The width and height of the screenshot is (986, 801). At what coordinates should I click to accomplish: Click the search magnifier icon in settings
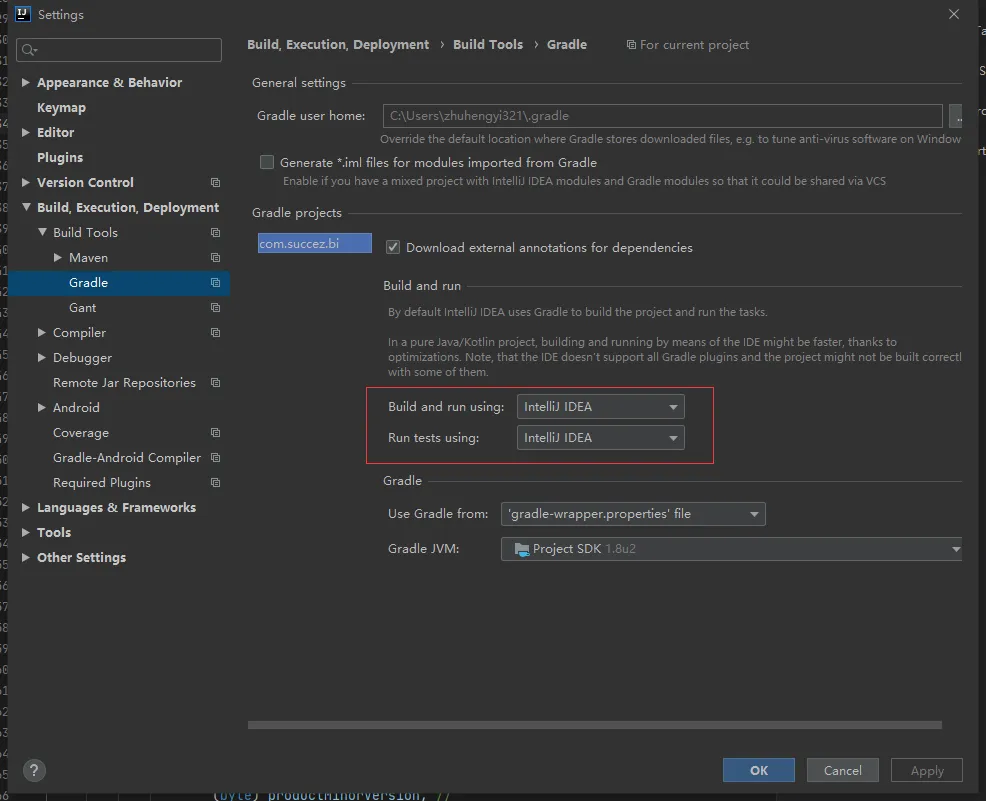click(29, 50)
